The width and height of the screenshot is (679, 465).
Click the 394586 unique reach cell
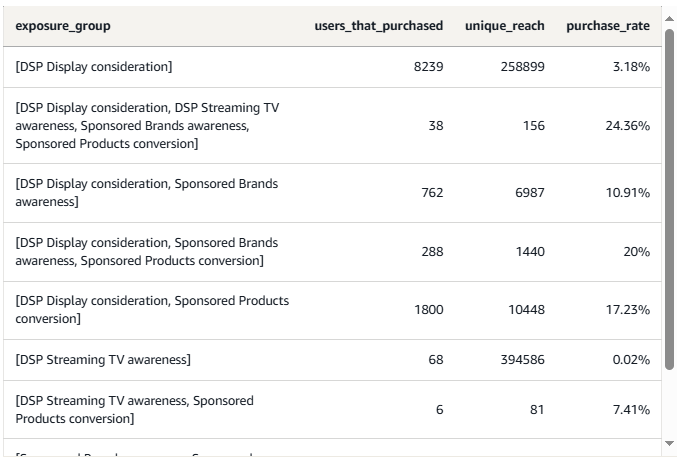coord(522,359)
